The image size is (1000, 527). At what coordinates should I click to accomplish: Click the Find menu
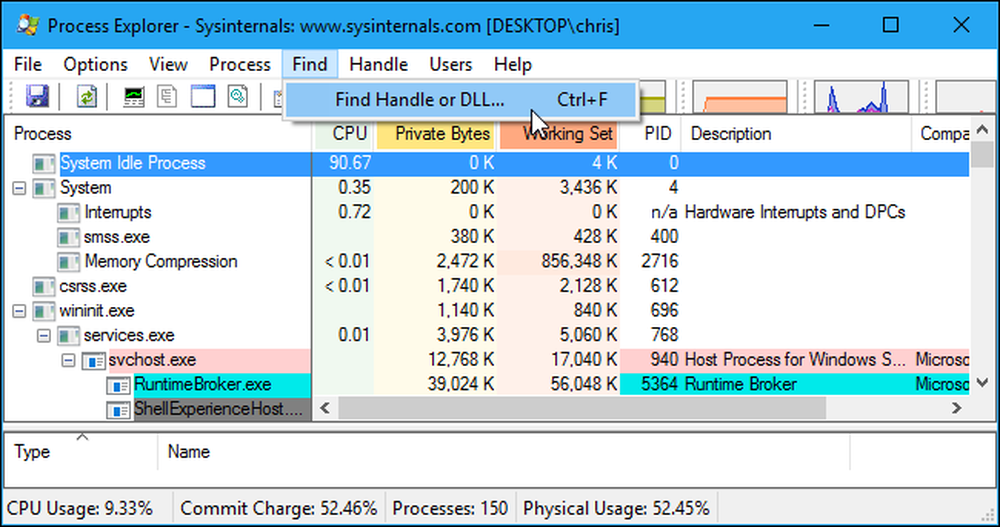[310, 64]
